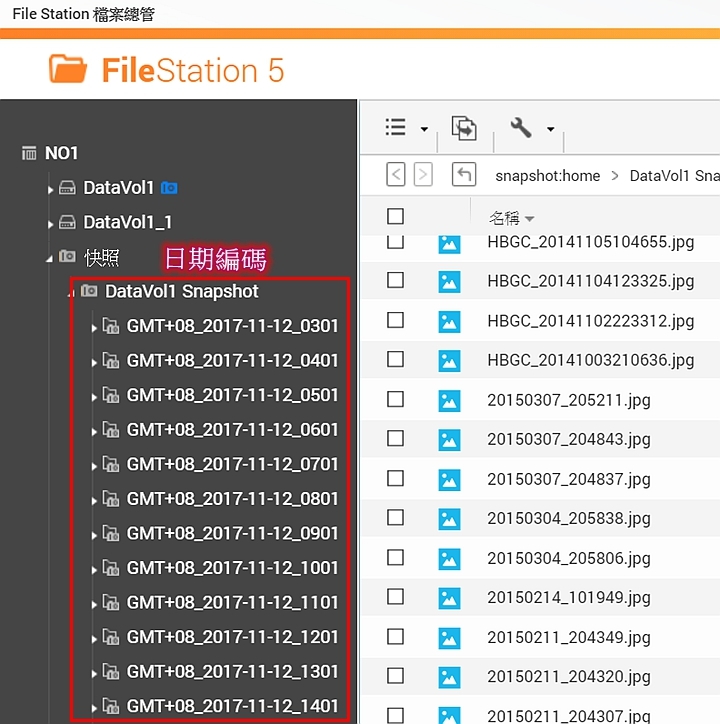Expand snapshot GMT+08_2017-11-12_0401

(94, 362)
